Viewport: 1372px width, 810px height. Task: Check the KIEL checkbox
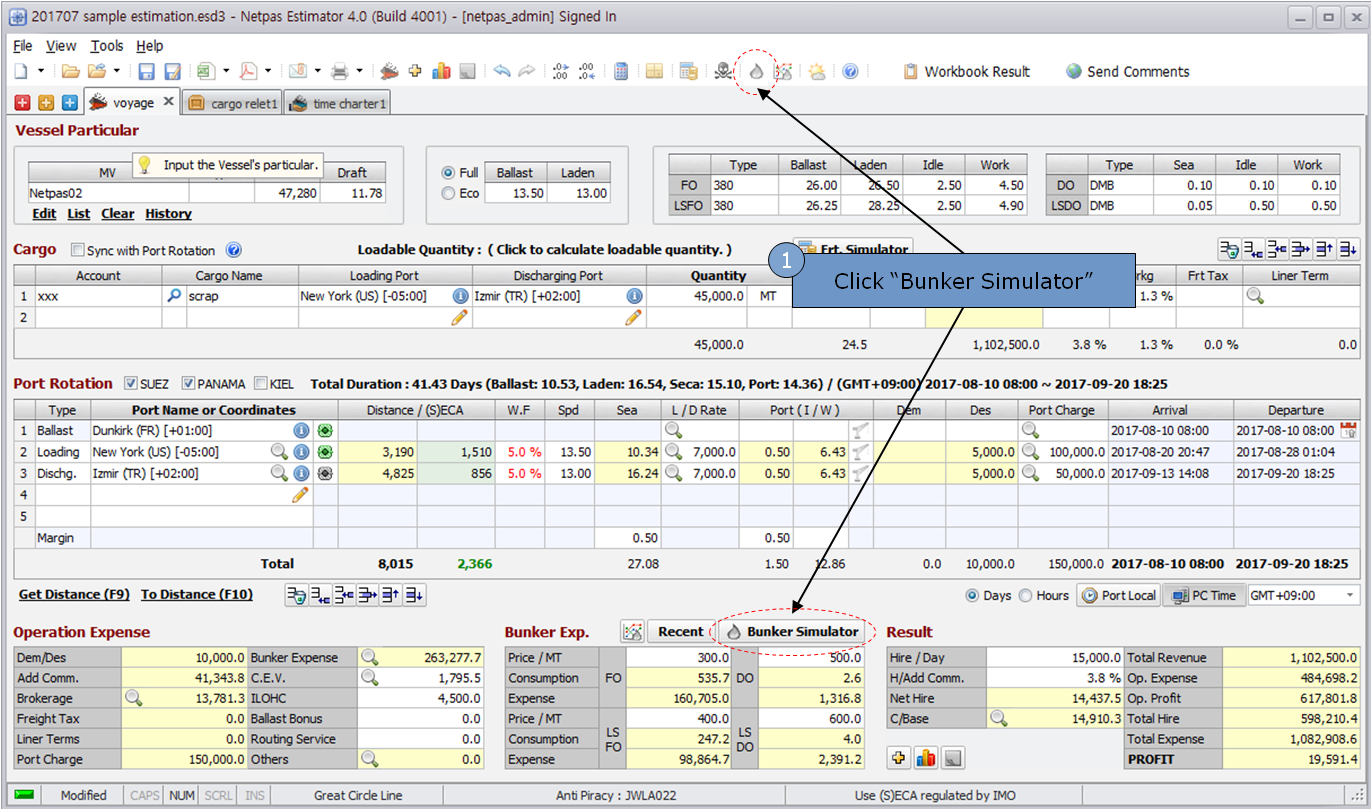click(261, 383)
